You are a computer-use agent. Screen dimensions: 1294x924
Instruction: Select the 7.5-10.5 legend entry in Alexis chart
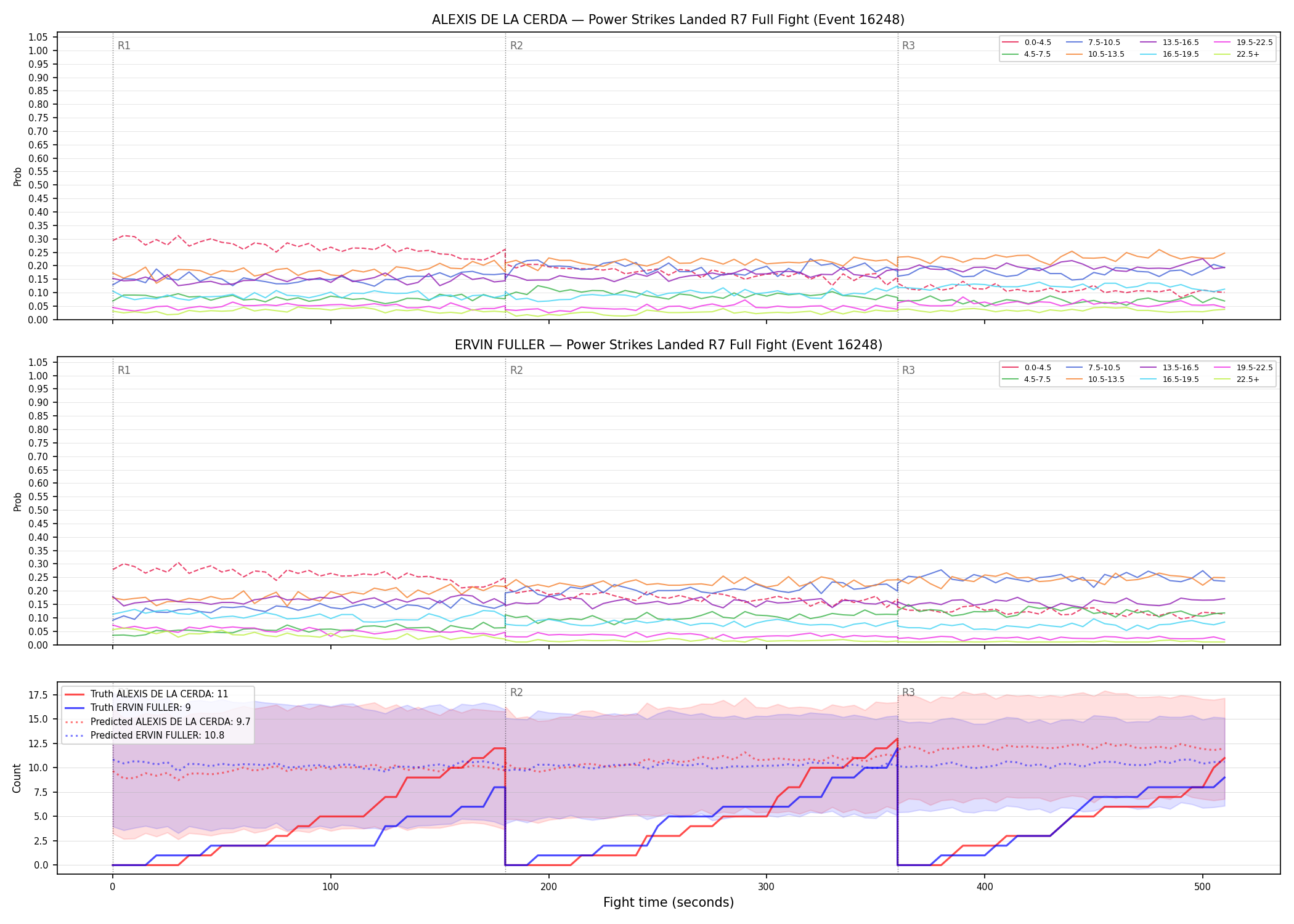tap(1093, 43)
